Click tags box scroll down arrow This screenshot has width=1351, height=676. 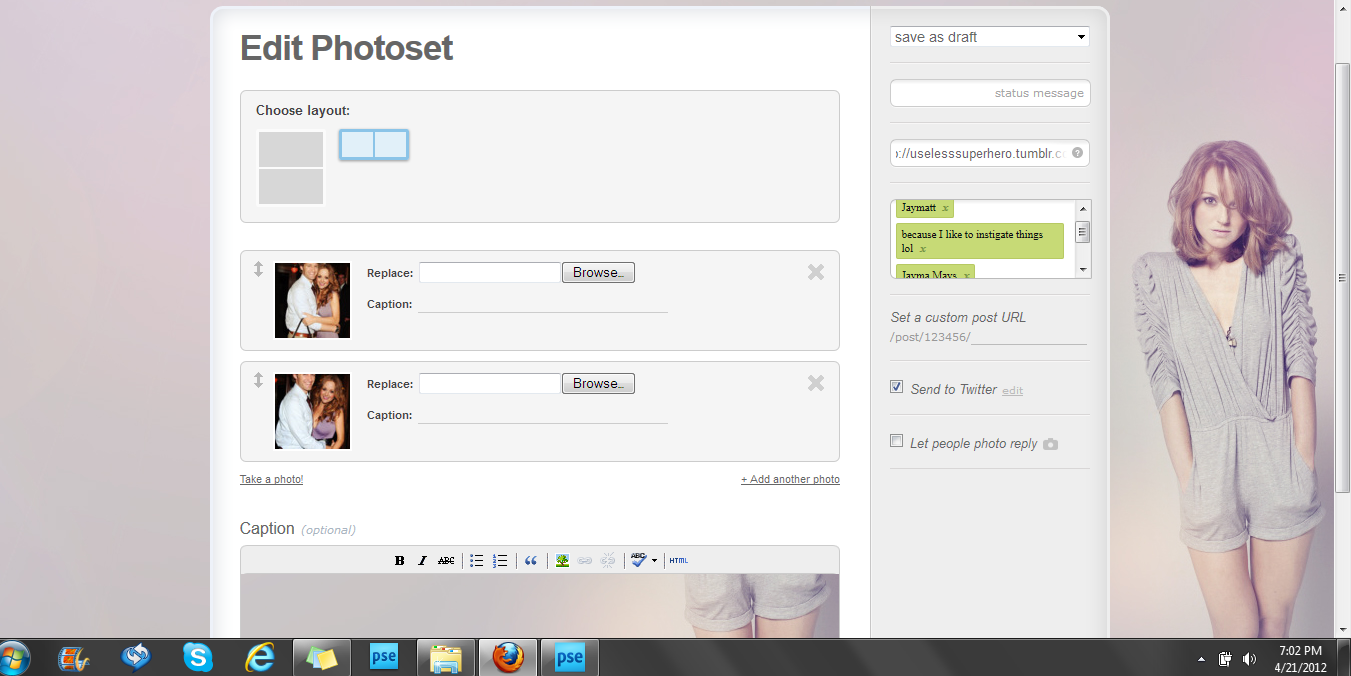click(1083, 269)
